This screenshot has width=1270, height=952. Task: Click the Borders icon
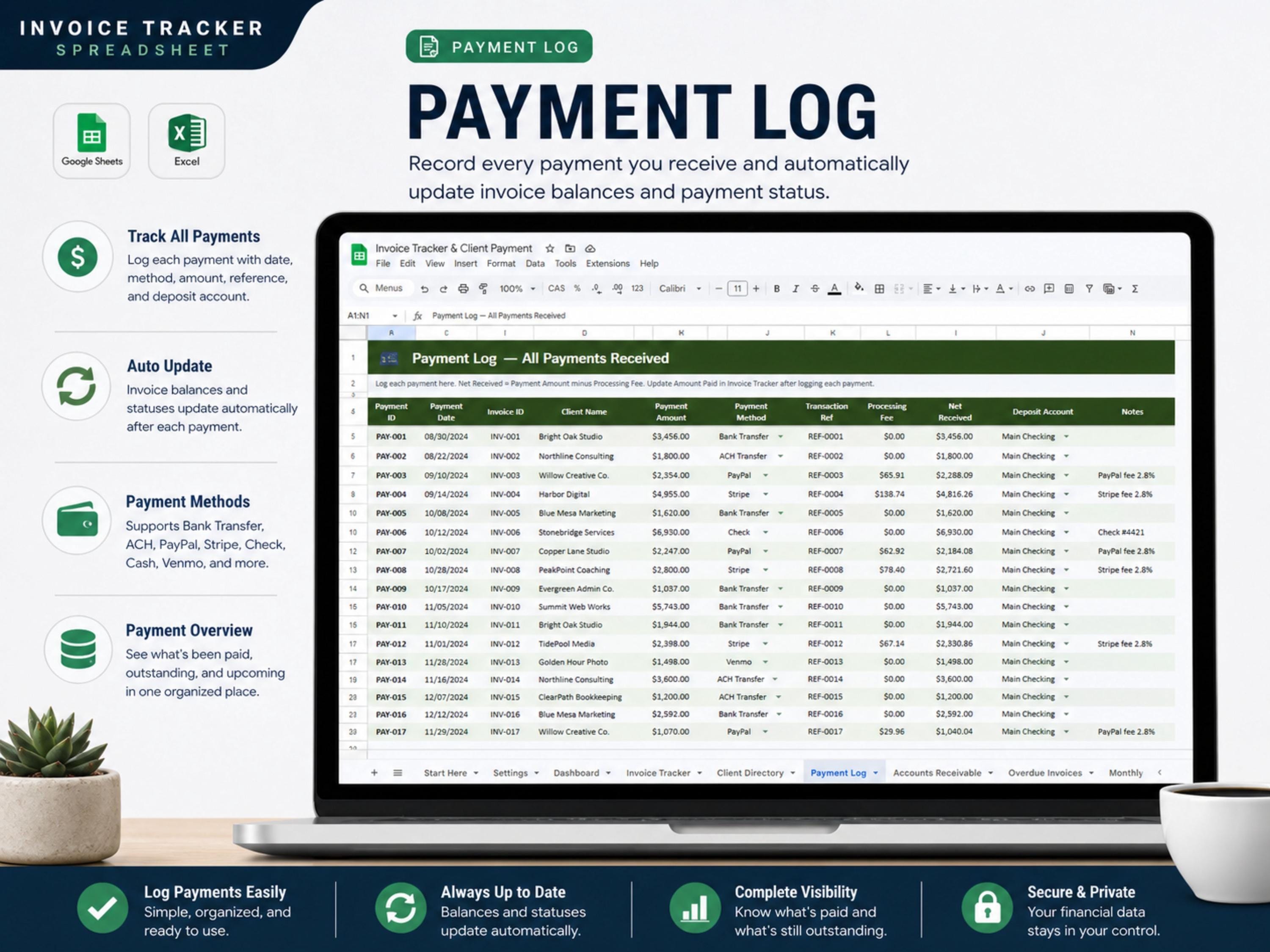[x=879, y=289]
